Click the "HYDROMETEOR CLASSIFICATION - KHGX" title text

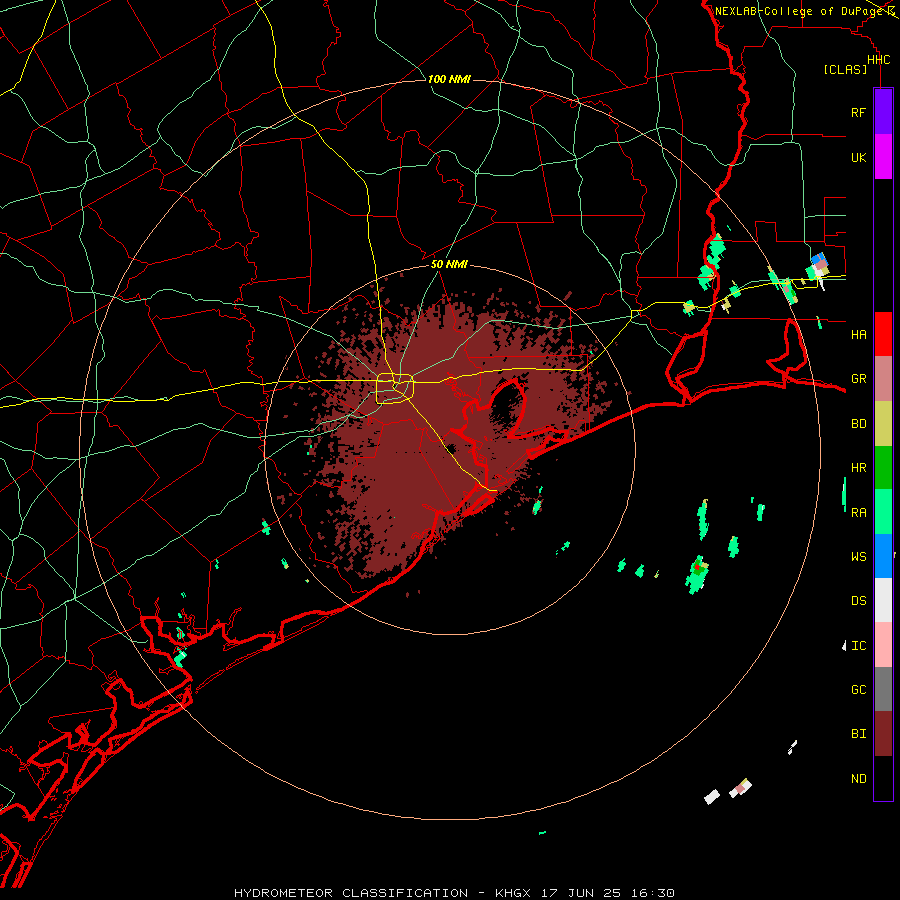(x=385, y=893)
